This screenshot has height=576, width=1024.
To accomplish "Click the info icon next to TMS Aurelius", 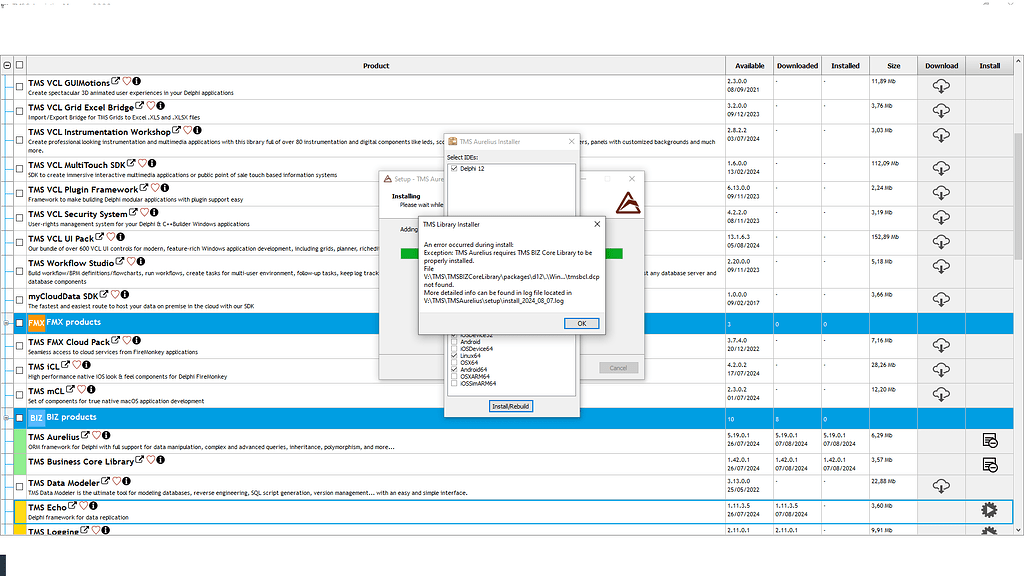I will click(x=106, y=436).
